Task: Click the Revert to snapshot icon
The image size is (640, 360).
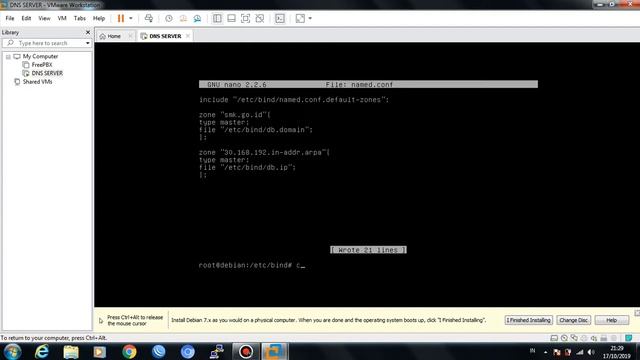Action: [x=183, y=18]
